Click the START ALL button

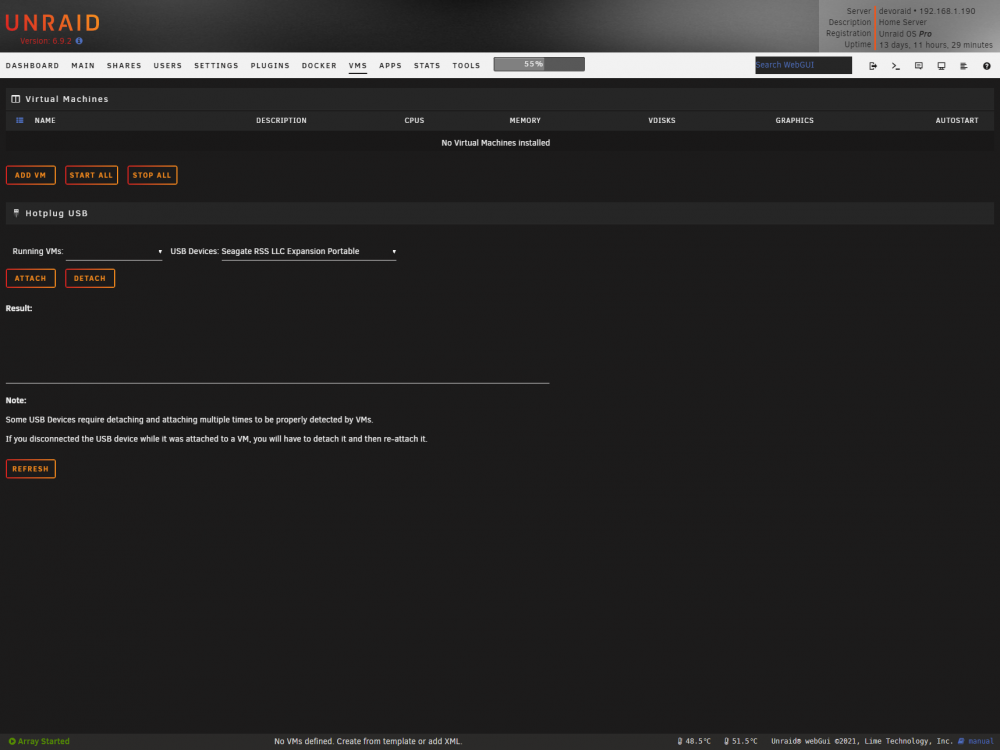pos(91,175)
